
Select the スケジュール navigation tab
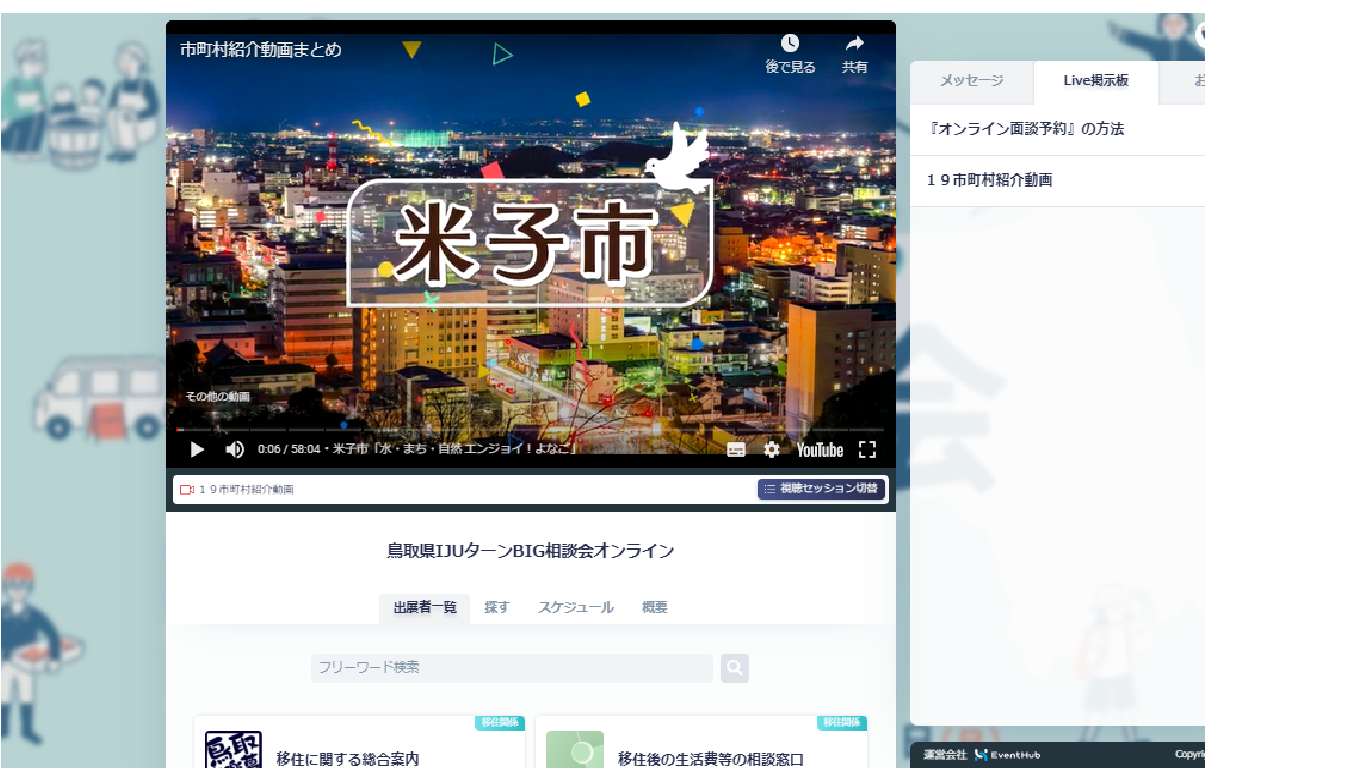(x=574, y=606)
